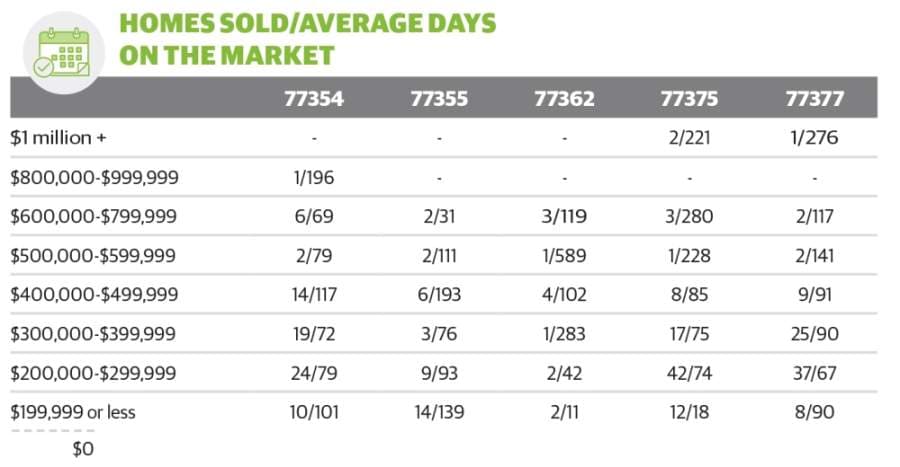Click the $500,000-$599,999 row label

pyautogui.click(x=93, y=255)
